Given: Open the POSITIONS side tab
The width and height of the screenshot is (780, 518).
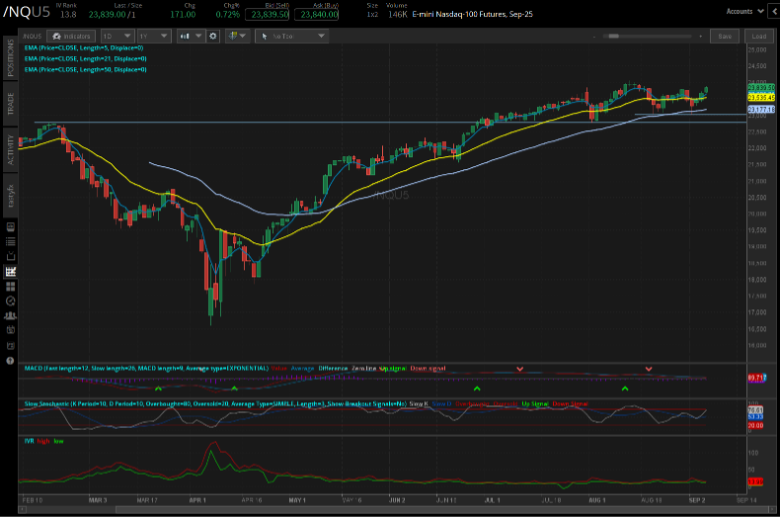Looking at the screenshot, I should click(10, 58).
